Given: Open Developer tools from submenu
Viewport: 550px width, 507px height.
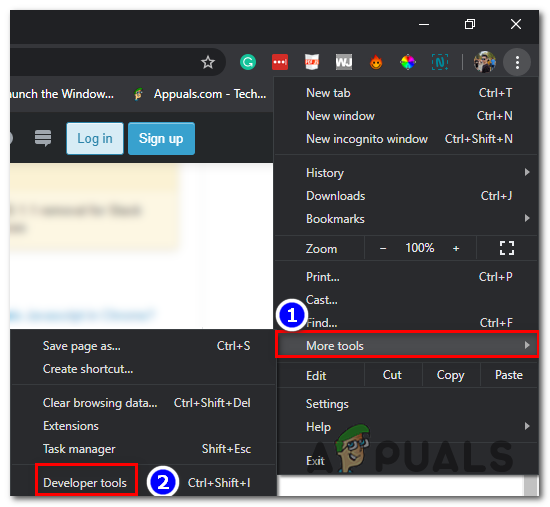Looking at the screenshot, I should (144, 483).
